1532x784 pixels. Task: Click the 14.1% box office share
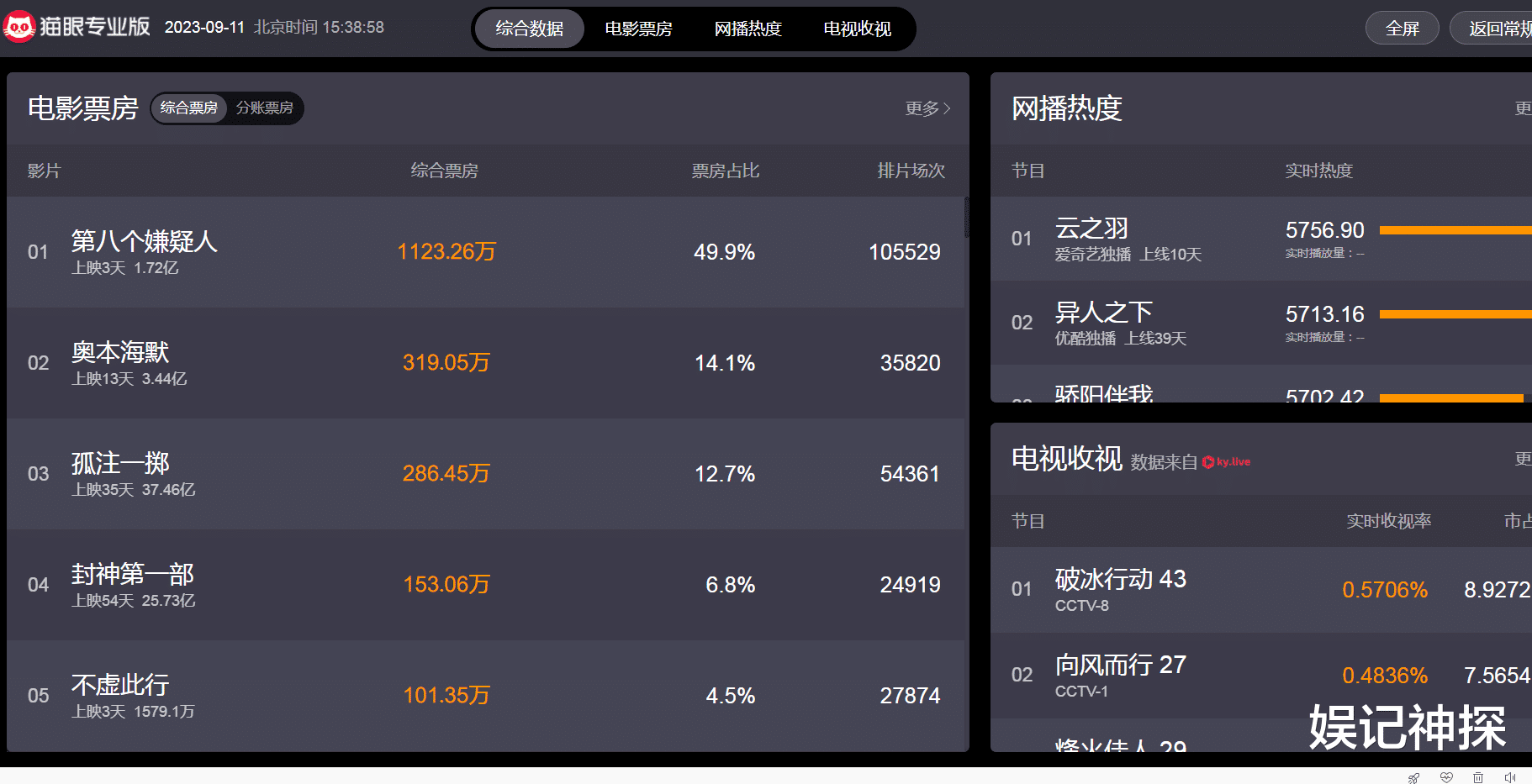point(725,363)
